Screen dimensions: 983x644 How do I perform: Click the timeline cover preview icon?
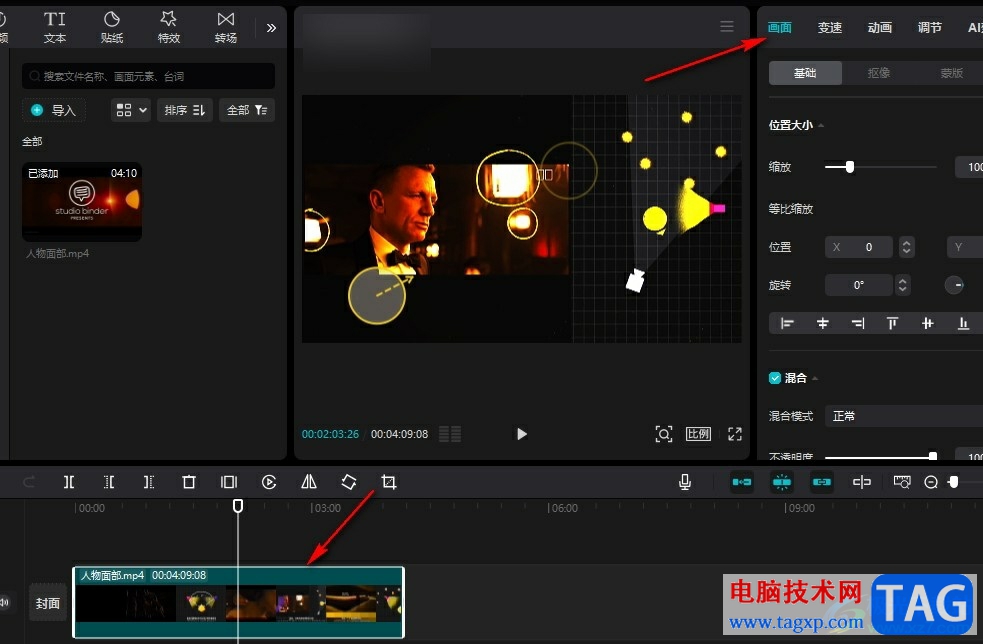tap(902, 482)
